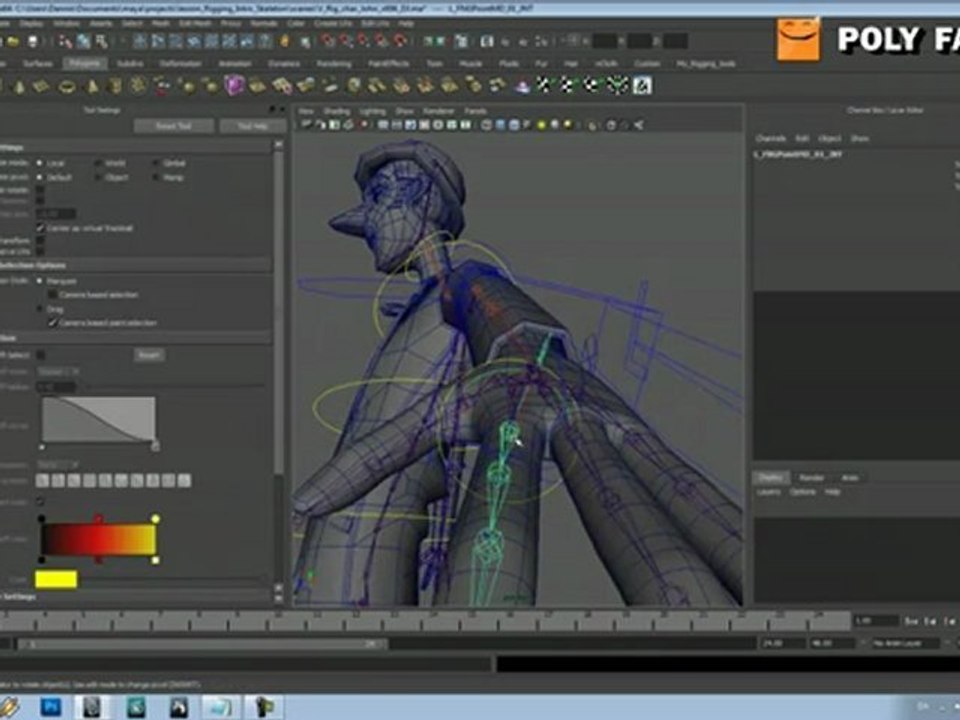Enable the snap to points magnet icon
This screenshot has height=720, width=960.
point(364,41)
